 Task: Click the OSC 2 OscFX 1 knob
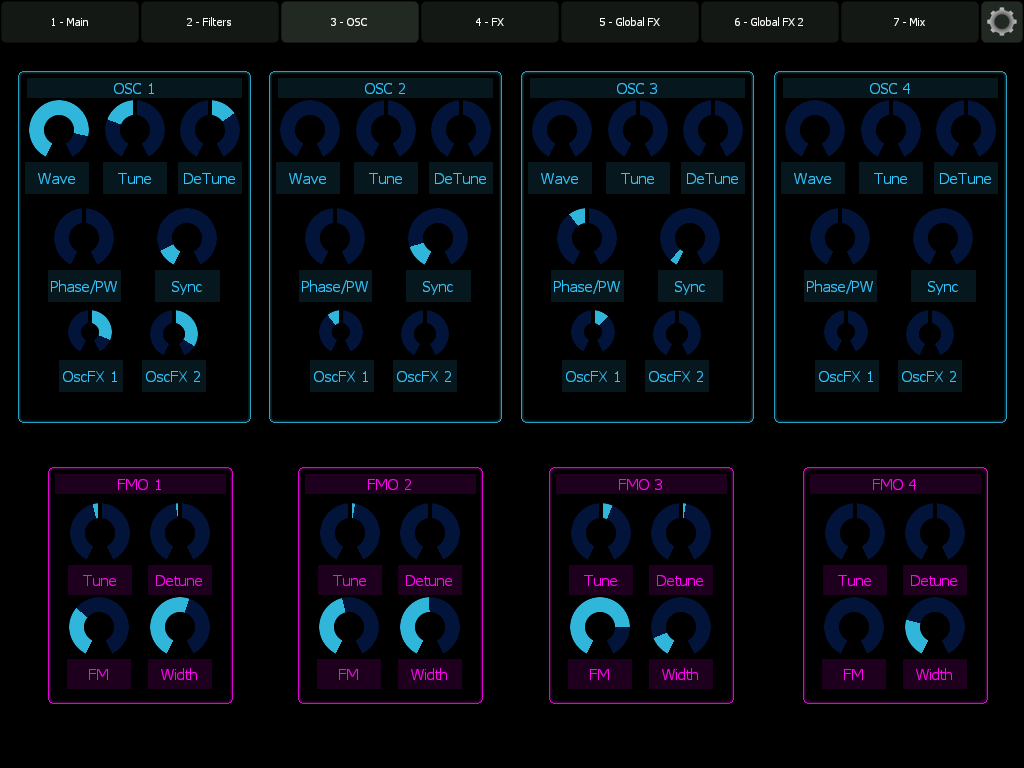click(x=341, y=332)
